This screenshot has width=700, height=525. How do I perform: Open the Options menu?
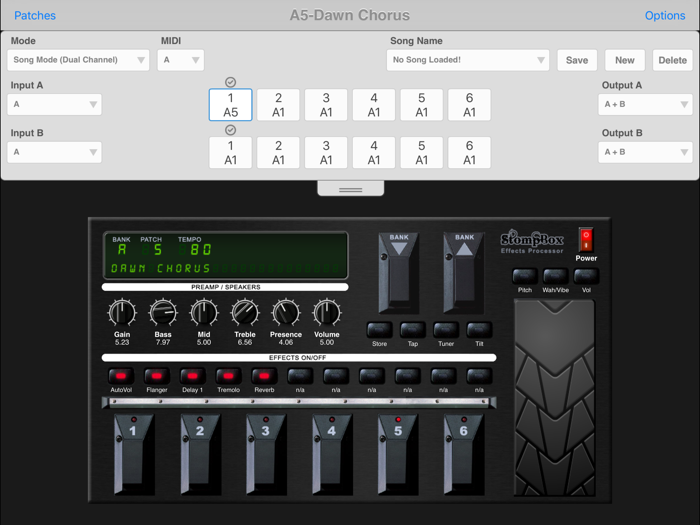click(665, 15)
